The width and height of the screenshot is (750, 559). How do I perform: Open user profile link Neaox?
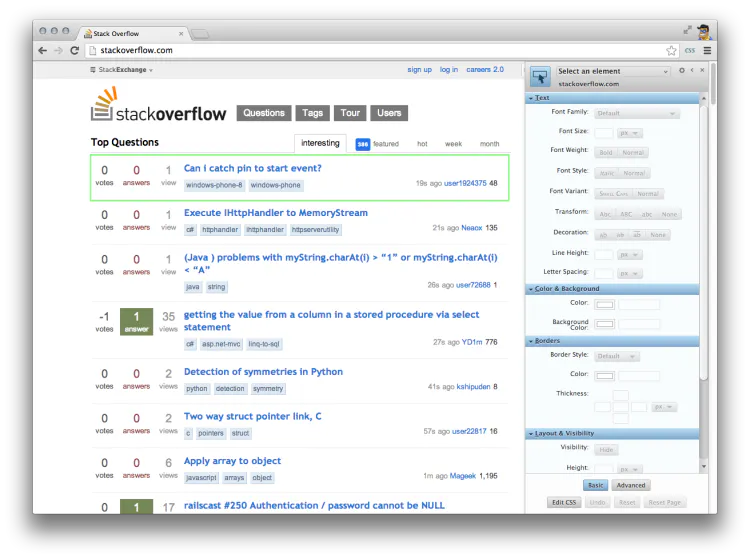point(472,228)
